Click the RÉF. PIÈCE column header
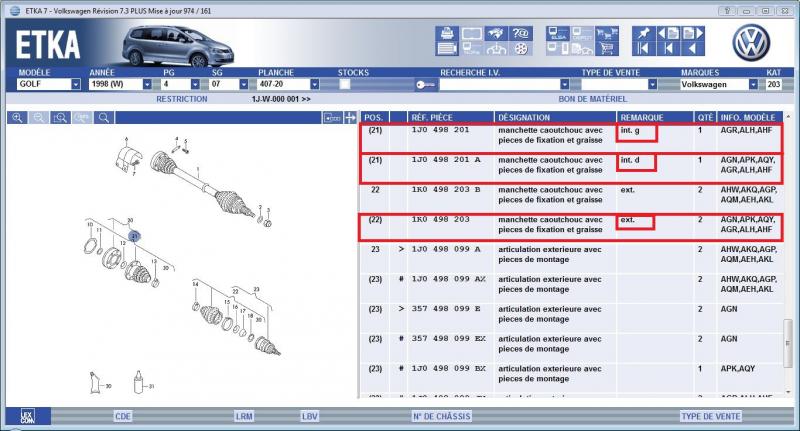 point(451,117)
